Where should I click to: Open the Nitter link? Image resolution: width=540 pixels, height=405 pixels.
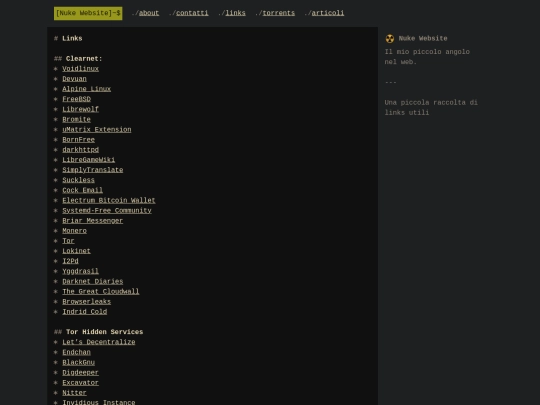click(74, 393)
